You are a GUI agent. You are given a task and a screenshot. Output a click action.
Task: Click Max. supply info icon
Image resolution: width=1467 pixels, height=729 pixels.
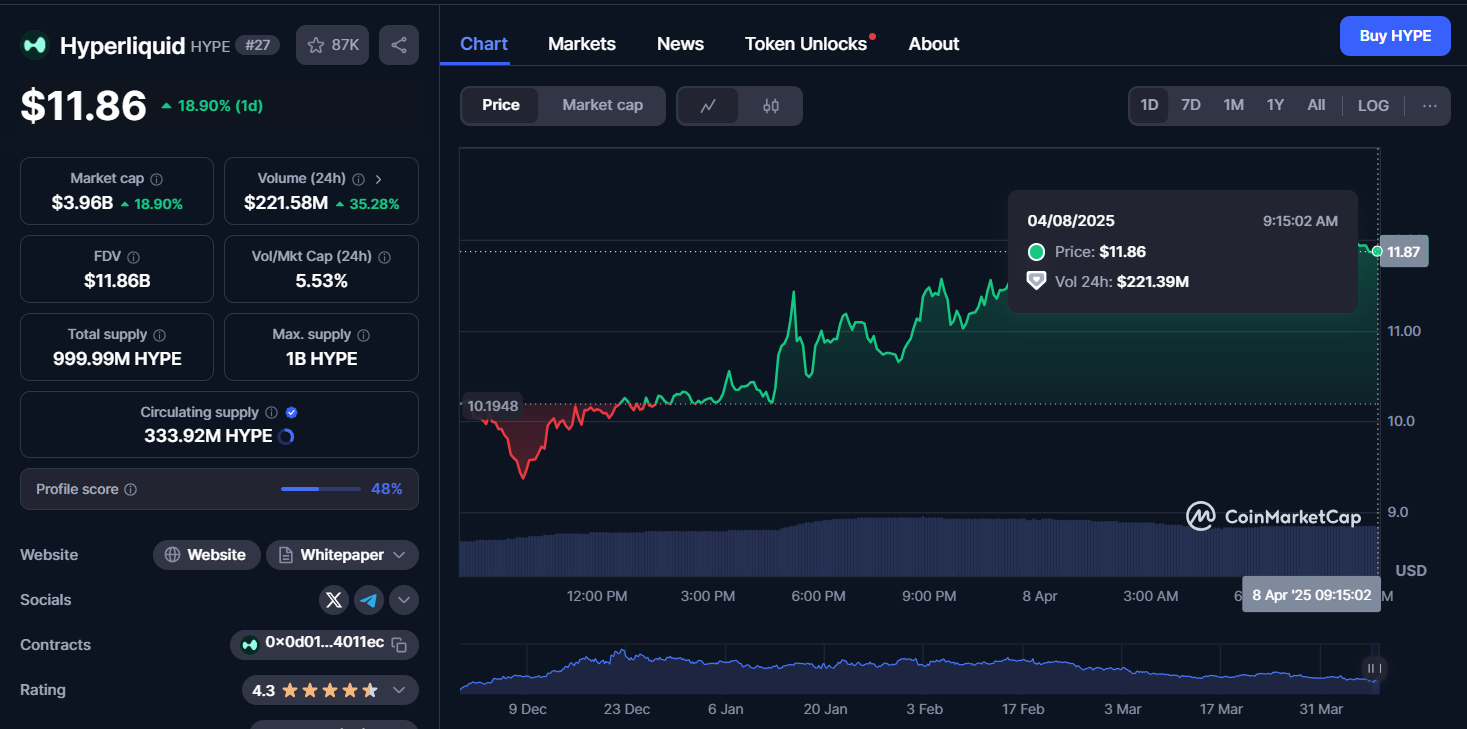pos(363,335)
